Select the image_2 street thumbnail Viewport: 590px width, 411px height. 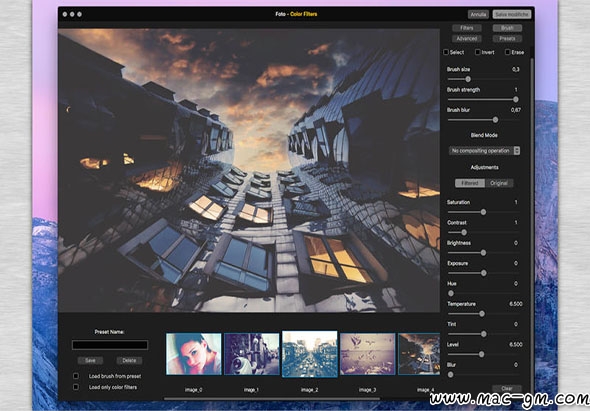point(310,354)
